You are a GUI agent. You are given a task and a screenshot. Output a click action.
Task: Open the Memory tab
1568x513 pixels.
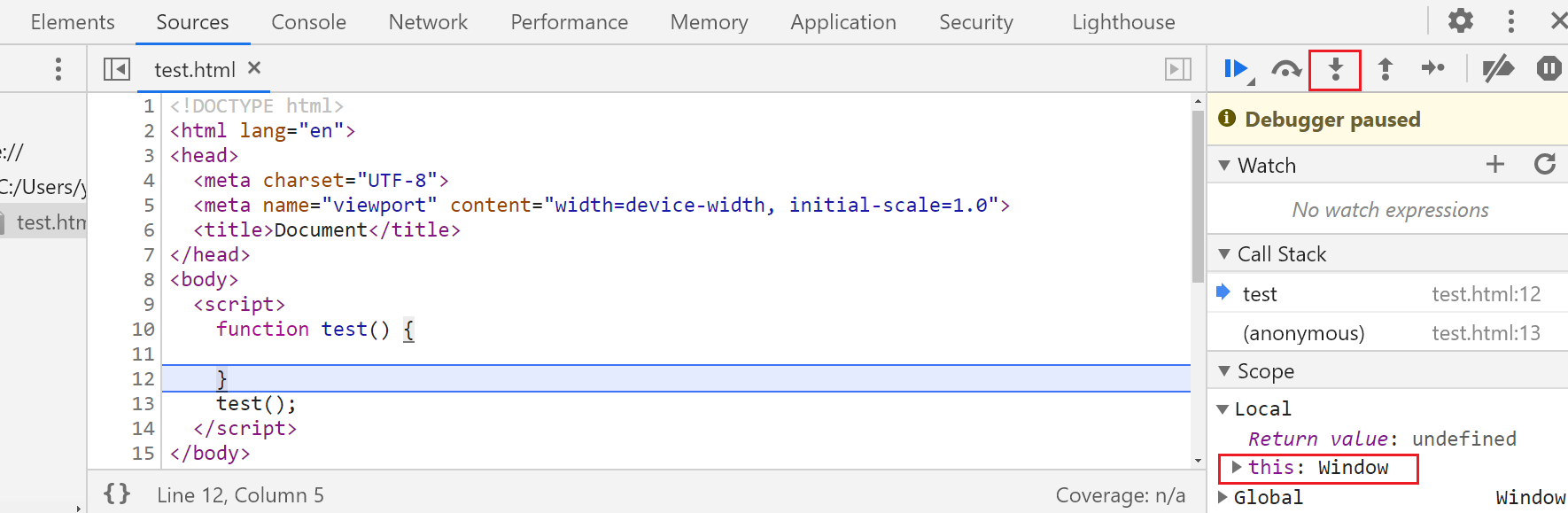[709, 22]
